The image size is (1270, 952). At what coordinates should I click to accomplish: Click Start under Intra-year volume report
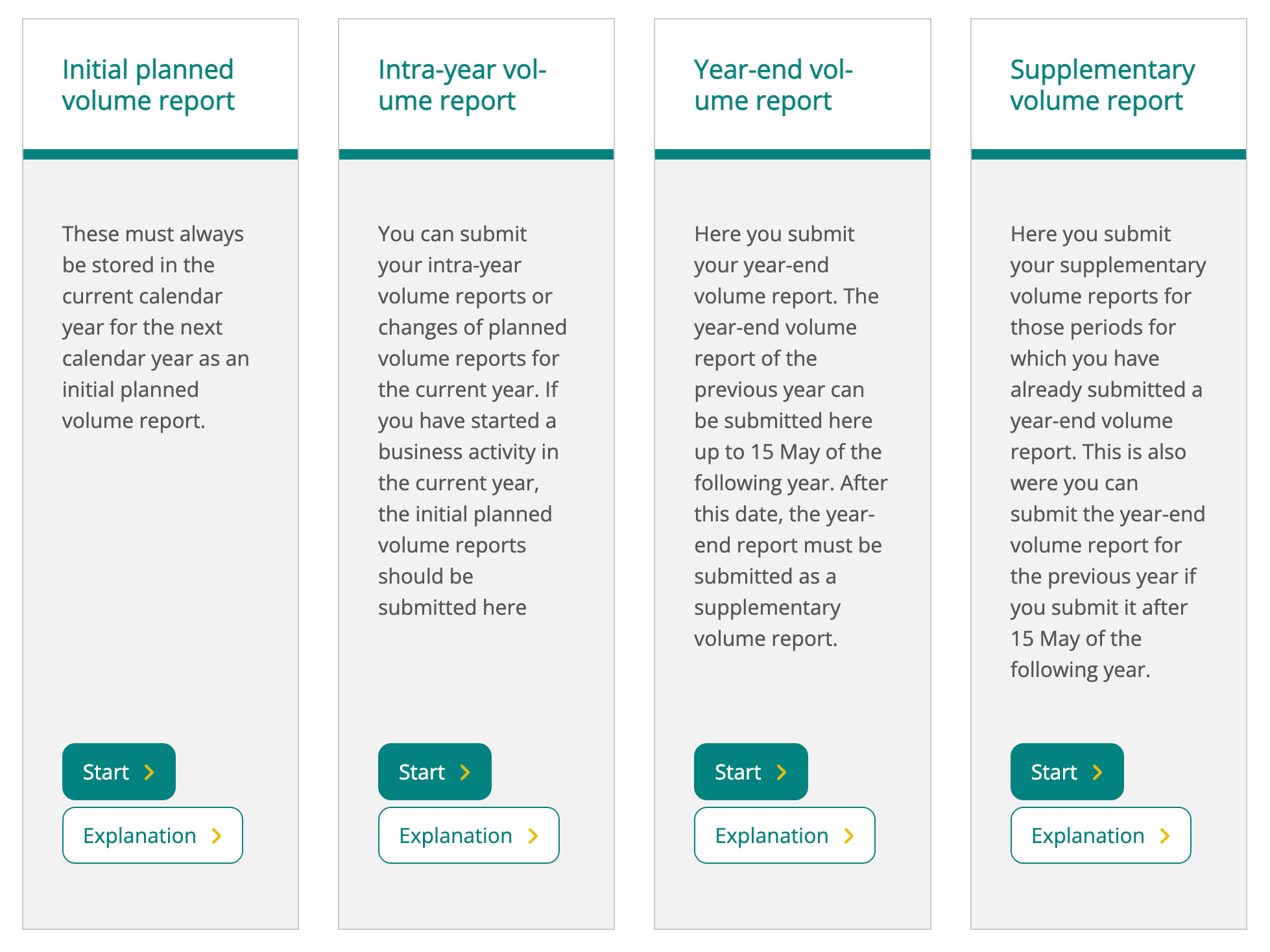(x=434, y=772)
